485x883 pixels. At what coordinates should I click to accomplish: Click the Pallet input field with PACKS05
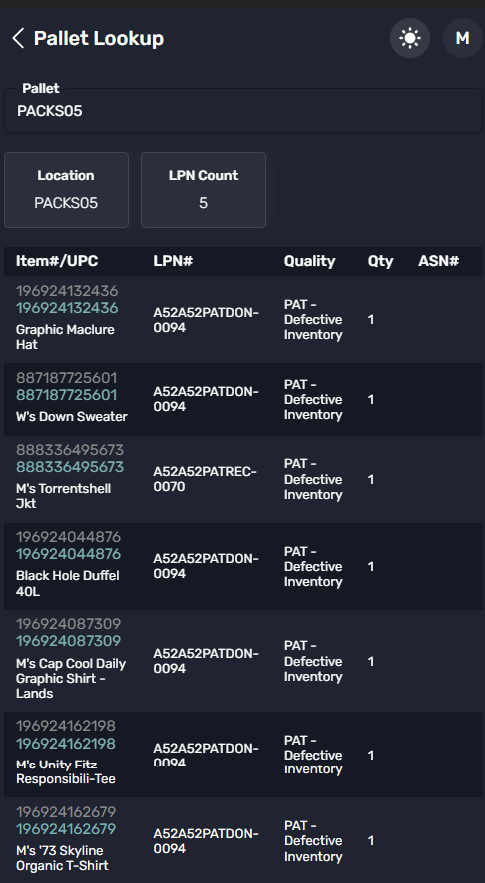pyautogui.click(x=243, y=111)
